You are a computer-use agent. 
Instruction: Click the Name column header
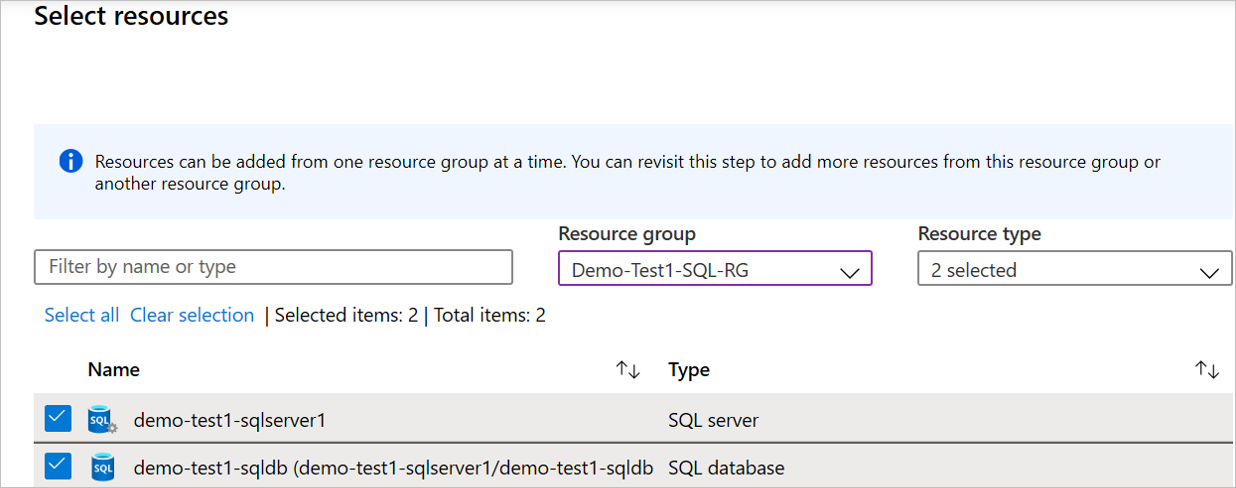click(114, 370)
